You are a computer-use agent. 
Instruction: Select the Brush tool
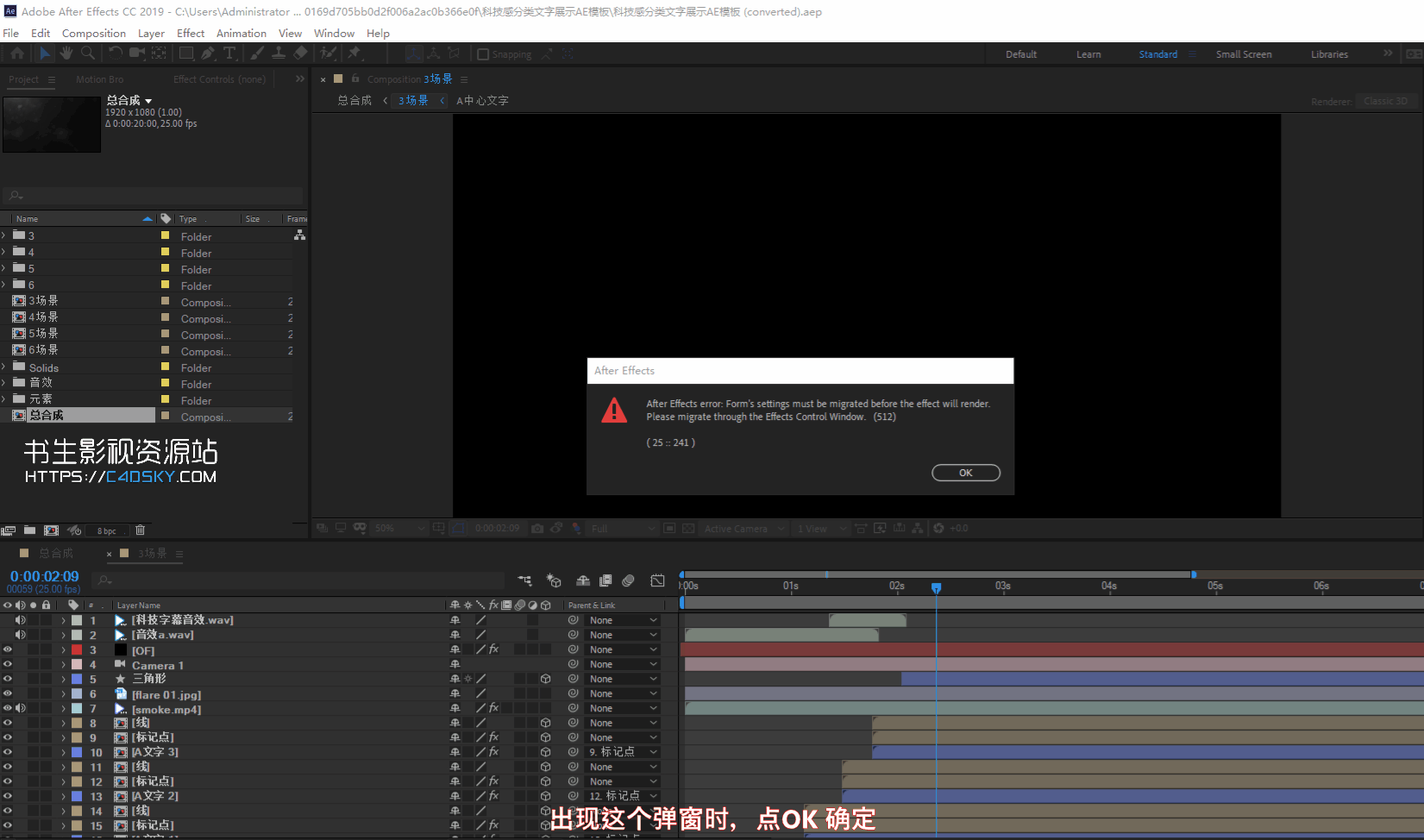(257, 53)
